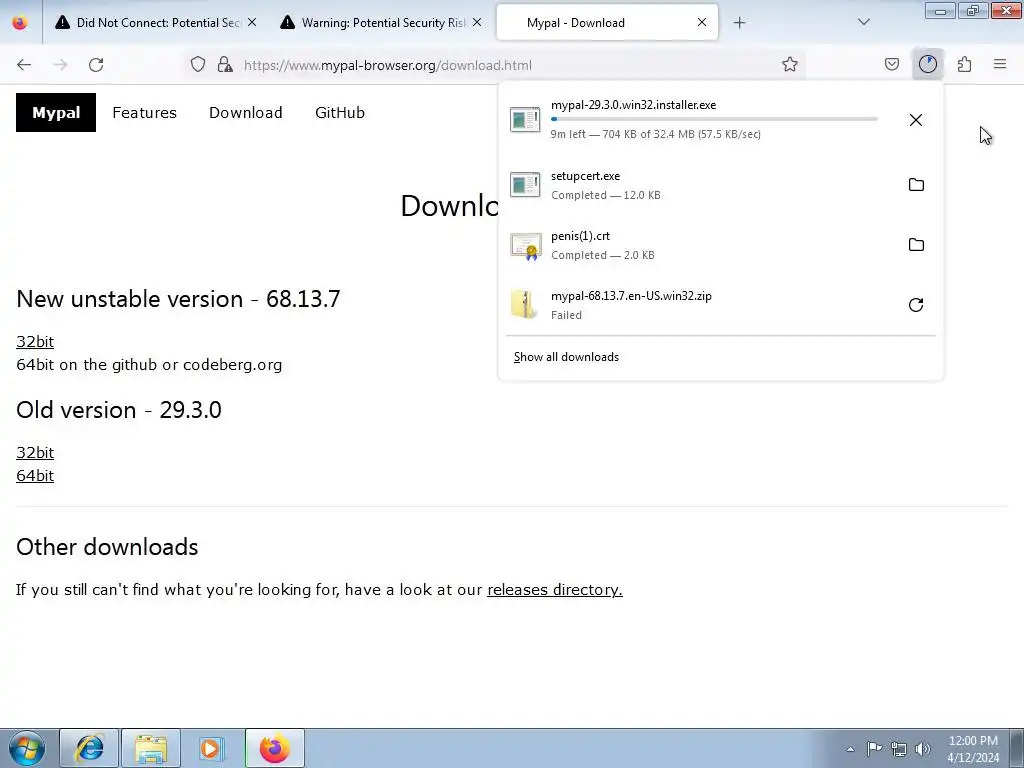Download unstable 68.13.7 32bit build
This screenshot has height=768, width=1024.
point(35,342)
